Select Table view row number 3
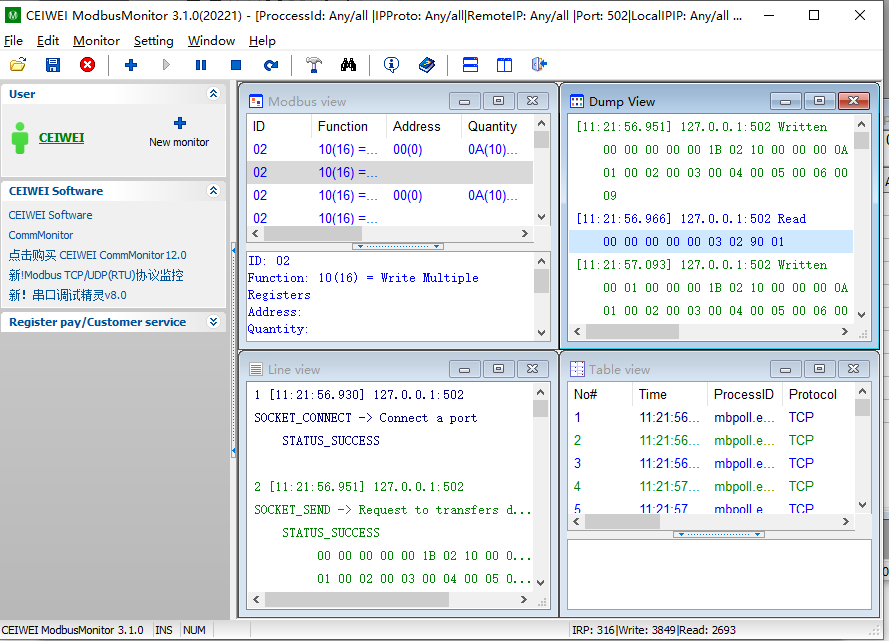 [711, 464]
